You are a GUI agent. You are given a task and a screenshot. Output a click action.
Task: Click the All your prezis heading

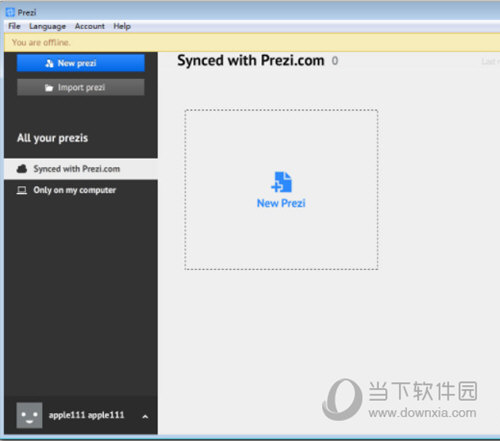point(53,138)
